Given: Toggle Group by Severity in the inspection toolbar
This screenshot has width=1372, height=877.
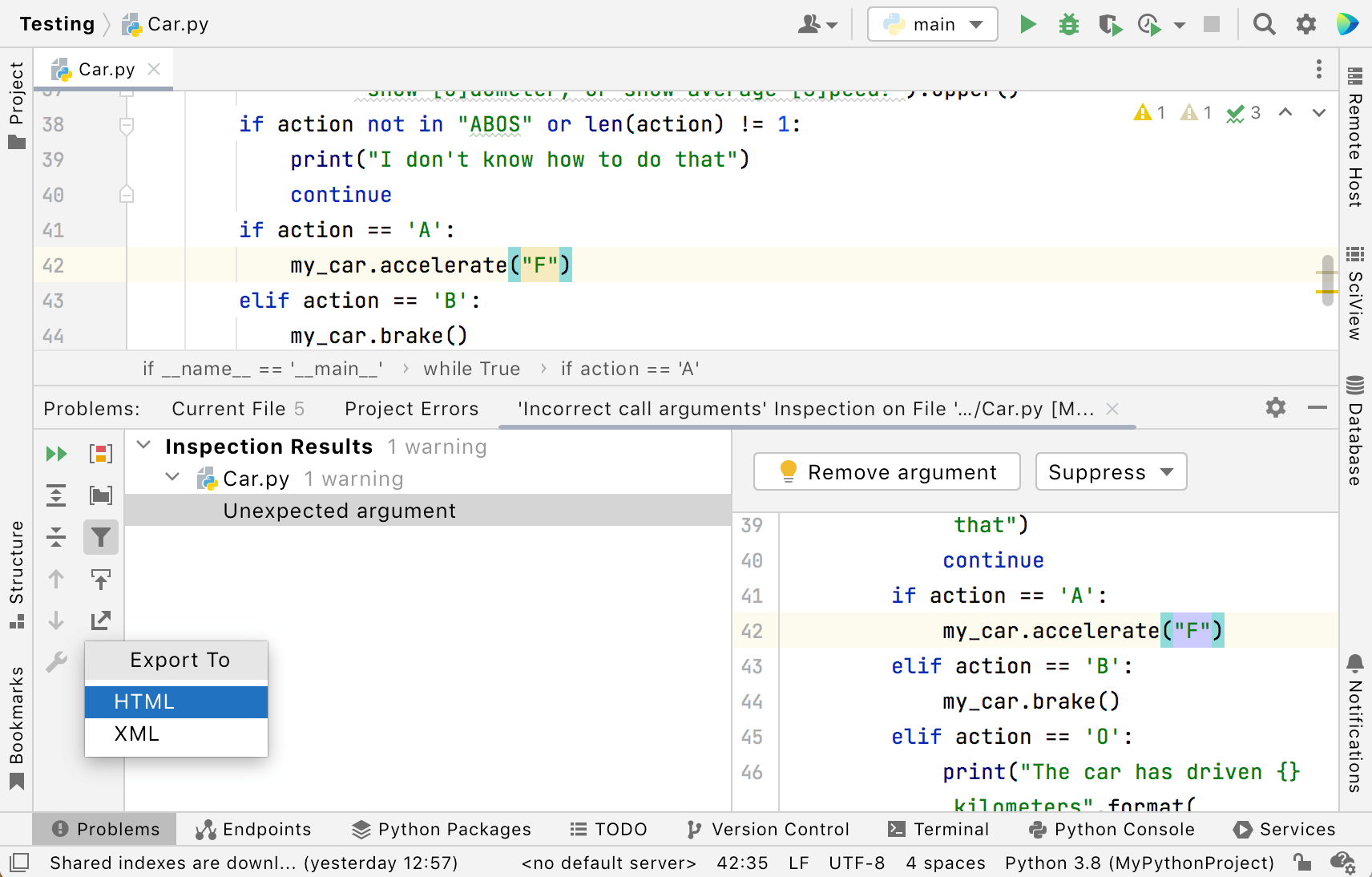Looking at the screenshot, I should coord(101,454).
